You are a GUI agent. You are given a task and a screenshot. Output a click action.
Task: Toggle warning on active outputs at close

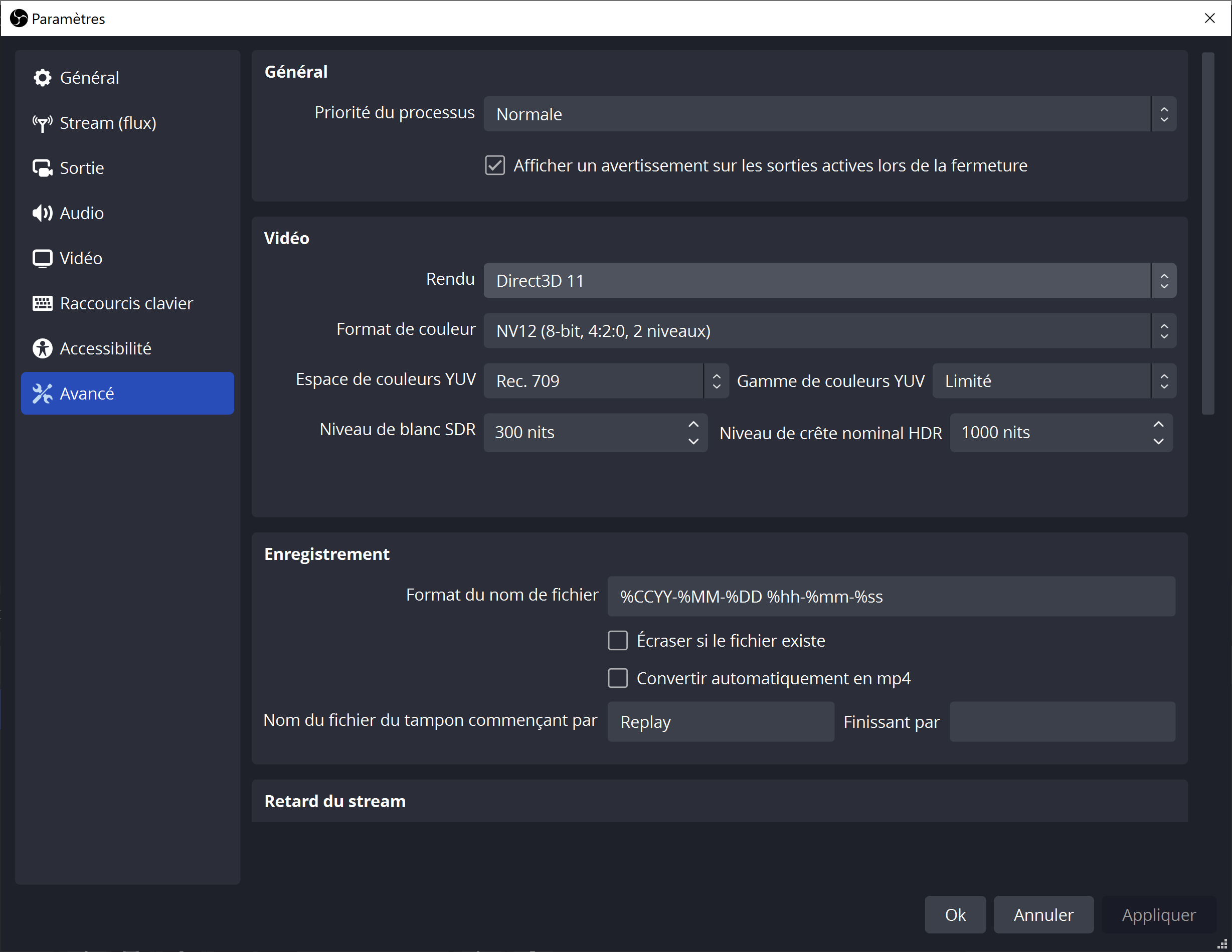[495, 166]
